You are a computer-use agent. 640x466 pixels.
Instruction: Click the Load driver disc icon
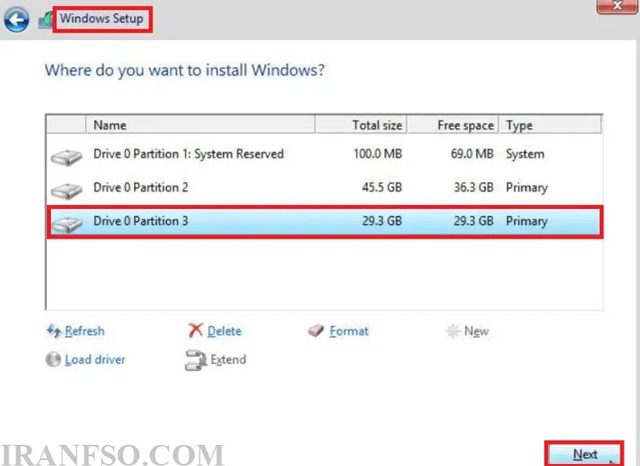[x=53, y=359]
